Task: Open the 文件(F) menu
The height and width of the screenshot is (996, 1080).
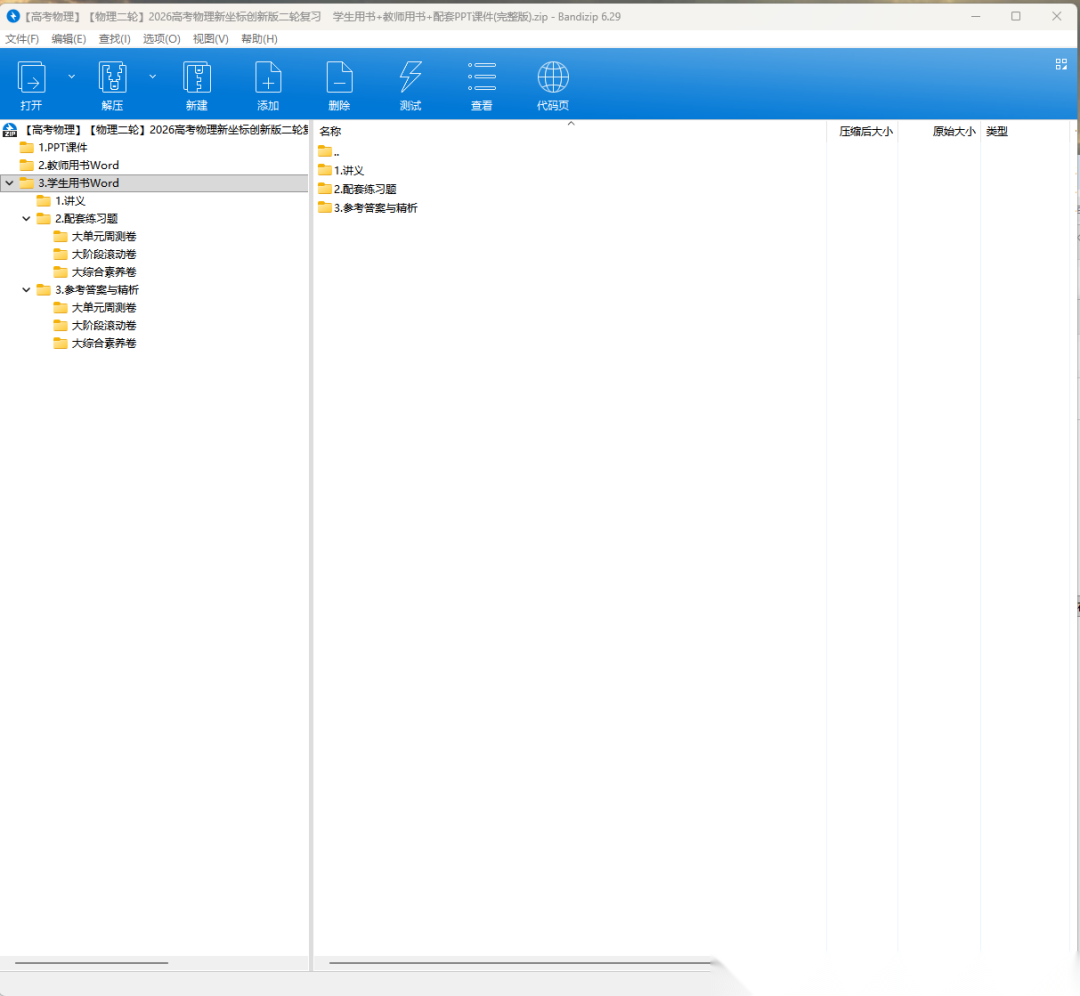Action: click(x=22, y=39)
